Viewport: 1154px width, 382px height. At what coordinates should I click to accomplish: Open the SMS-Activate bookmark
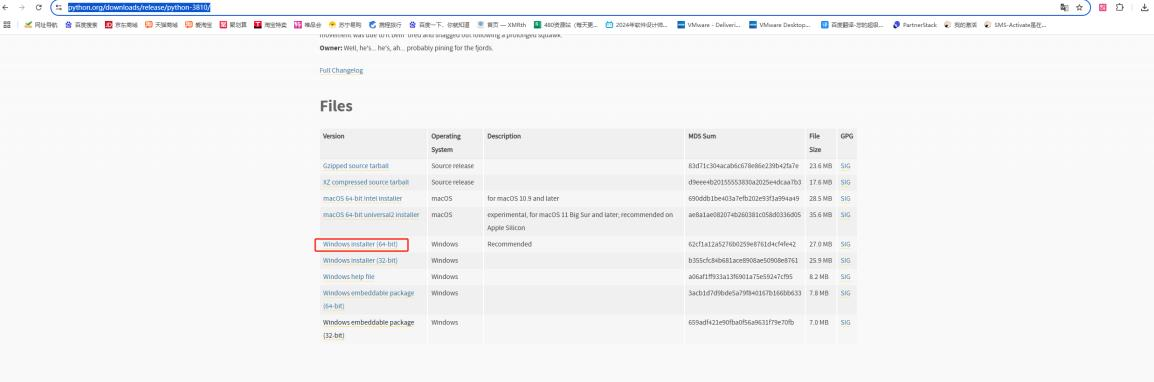coord(1015,24)
